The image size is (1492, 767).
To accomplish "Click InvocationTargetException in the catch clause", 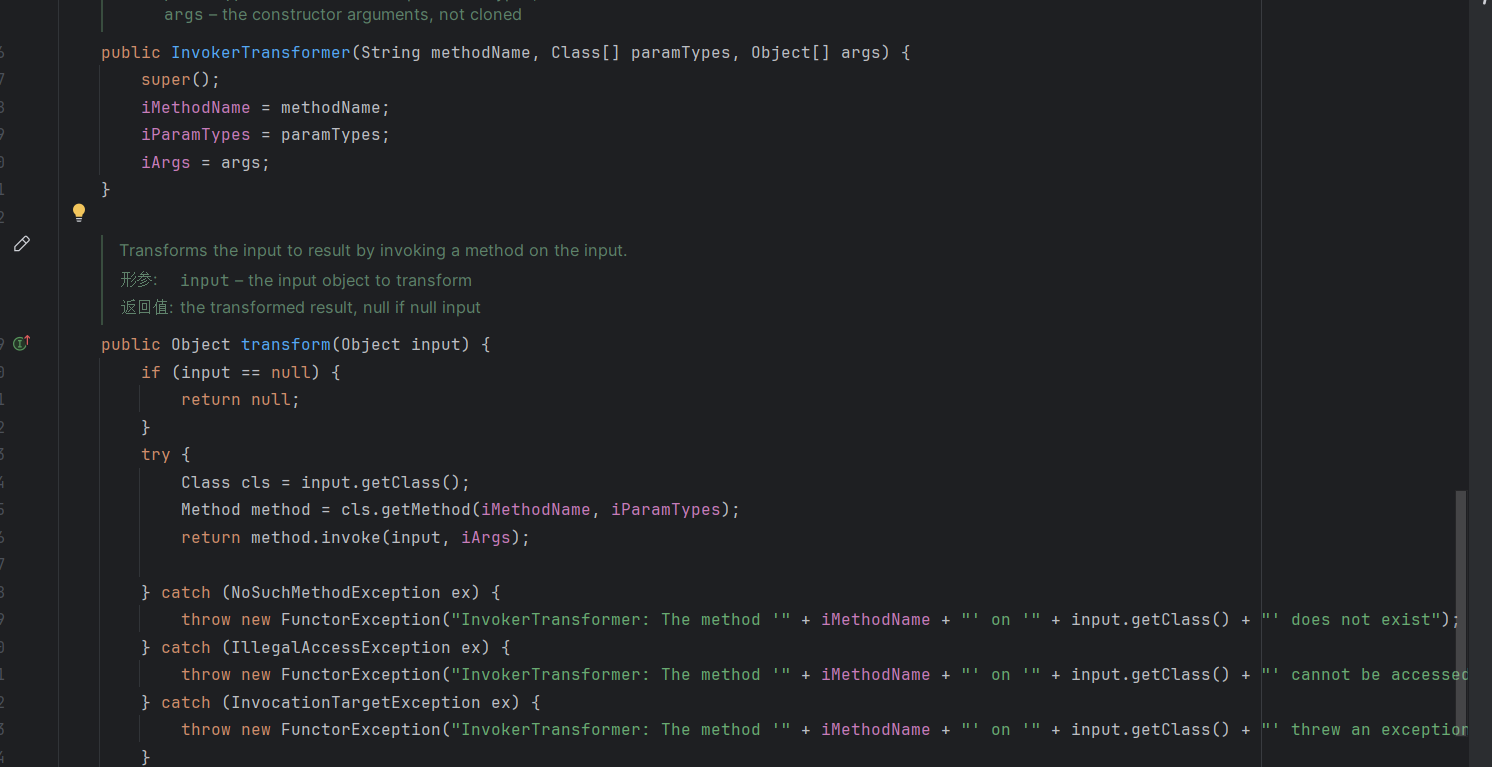I will coord(356,702).
